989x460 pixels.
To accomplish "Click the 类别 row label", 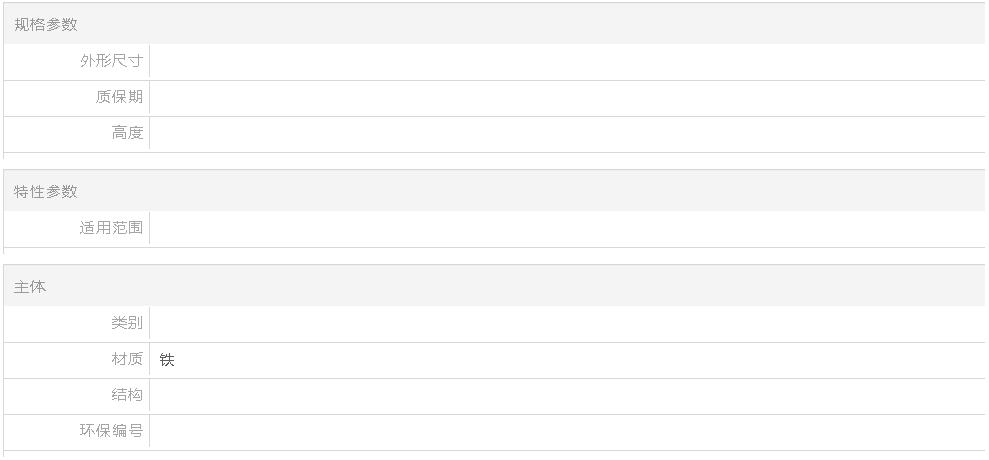I will tap(127, 322).
